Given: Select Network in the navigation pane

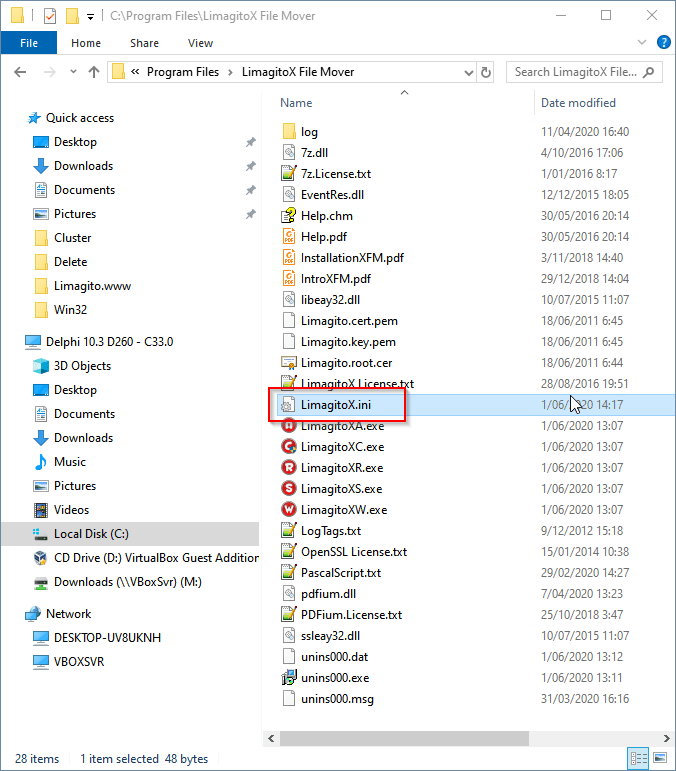Looking at the screenshot, I should [68, 614].
